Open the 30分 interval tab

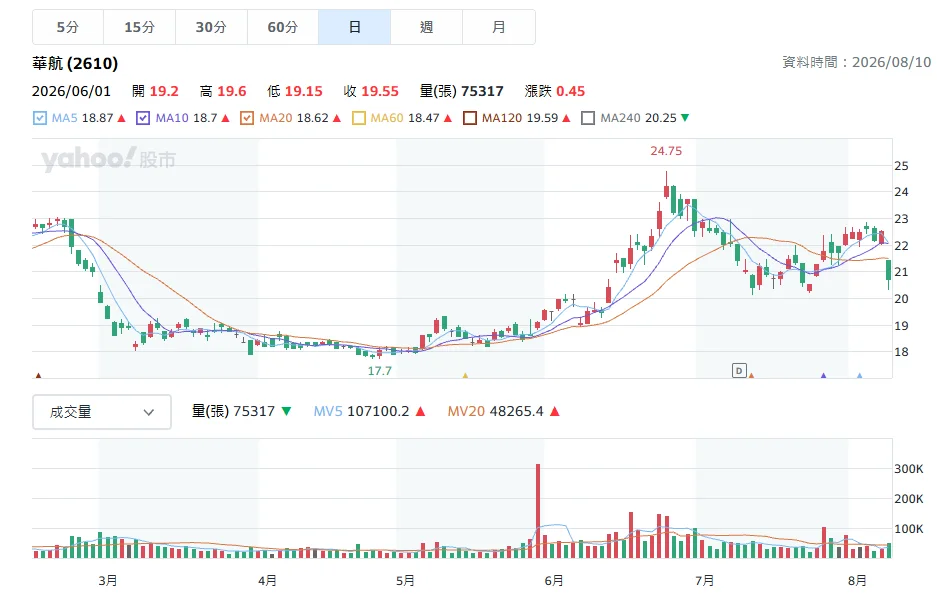211,27
